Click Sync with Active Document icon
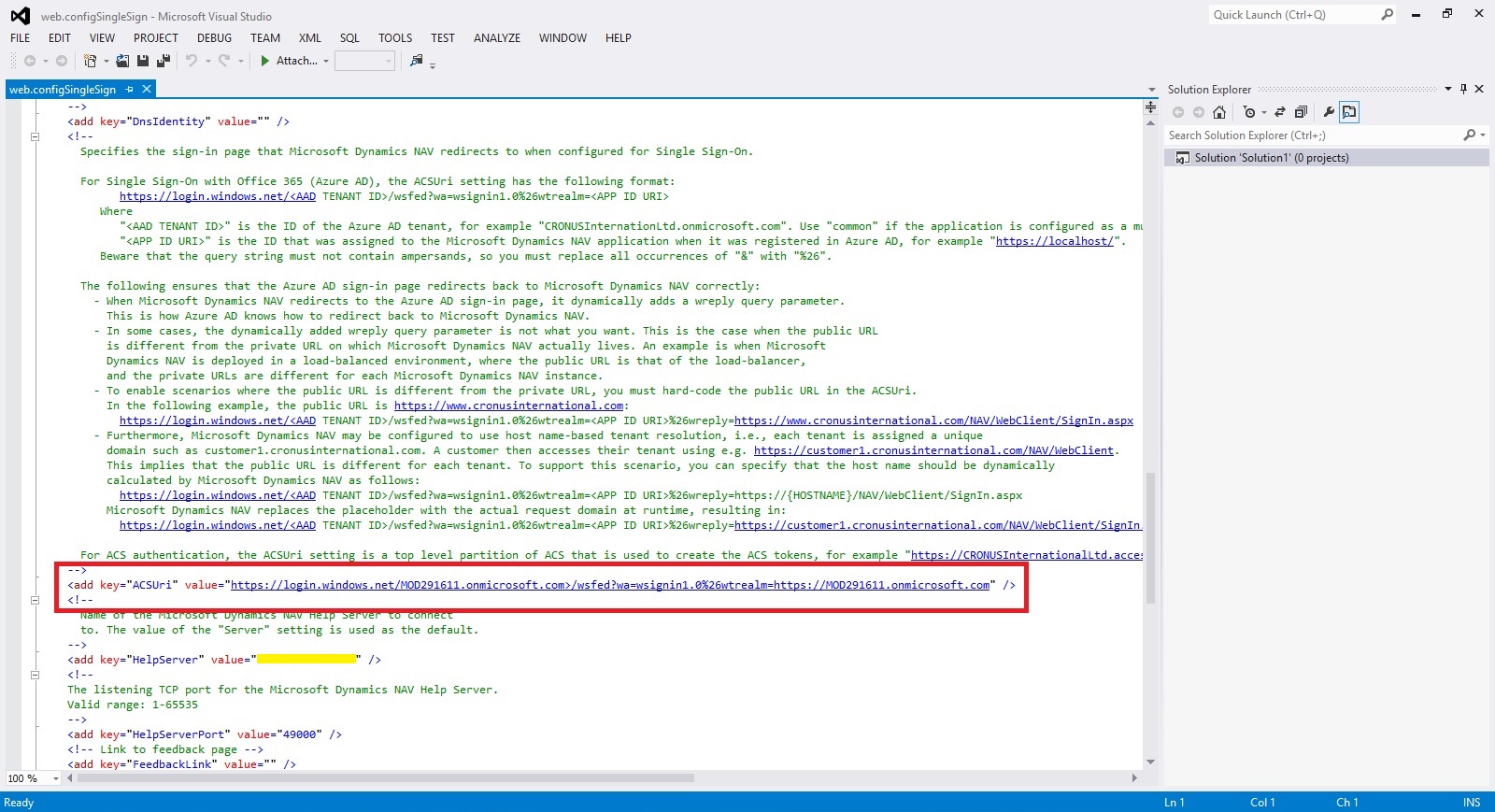Image resolution: width=1495 pixels, height=812 pixels. [1280, 112]
